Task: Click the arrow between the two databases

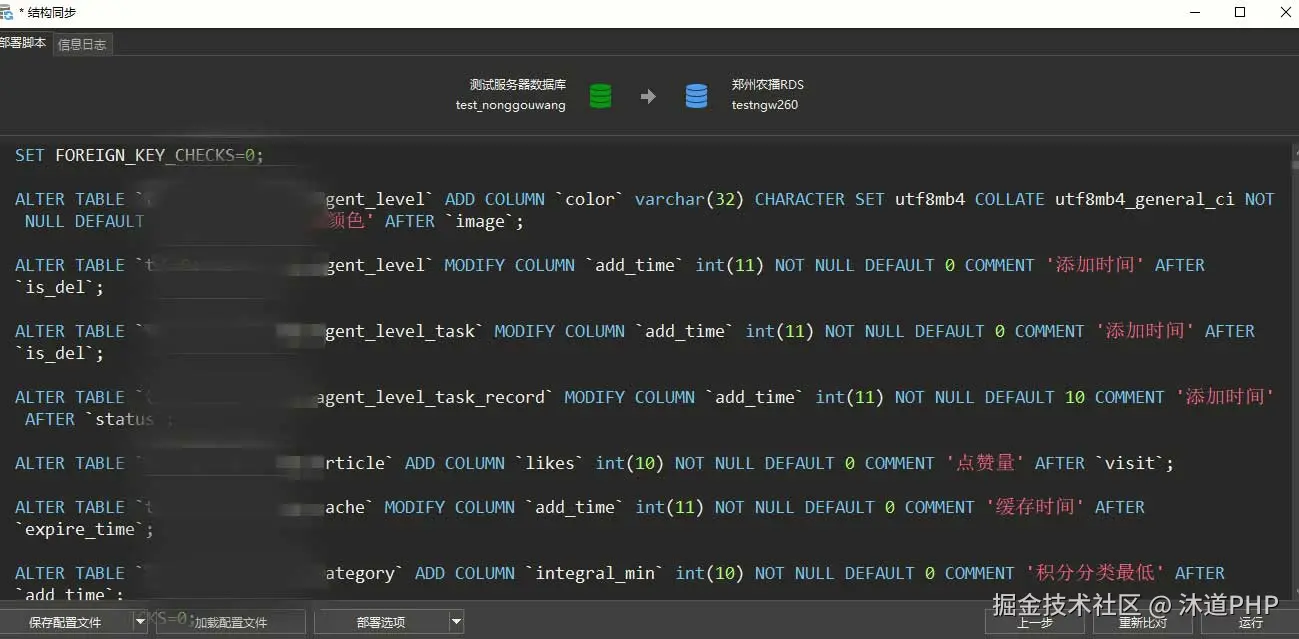Action: pos(648,96)
